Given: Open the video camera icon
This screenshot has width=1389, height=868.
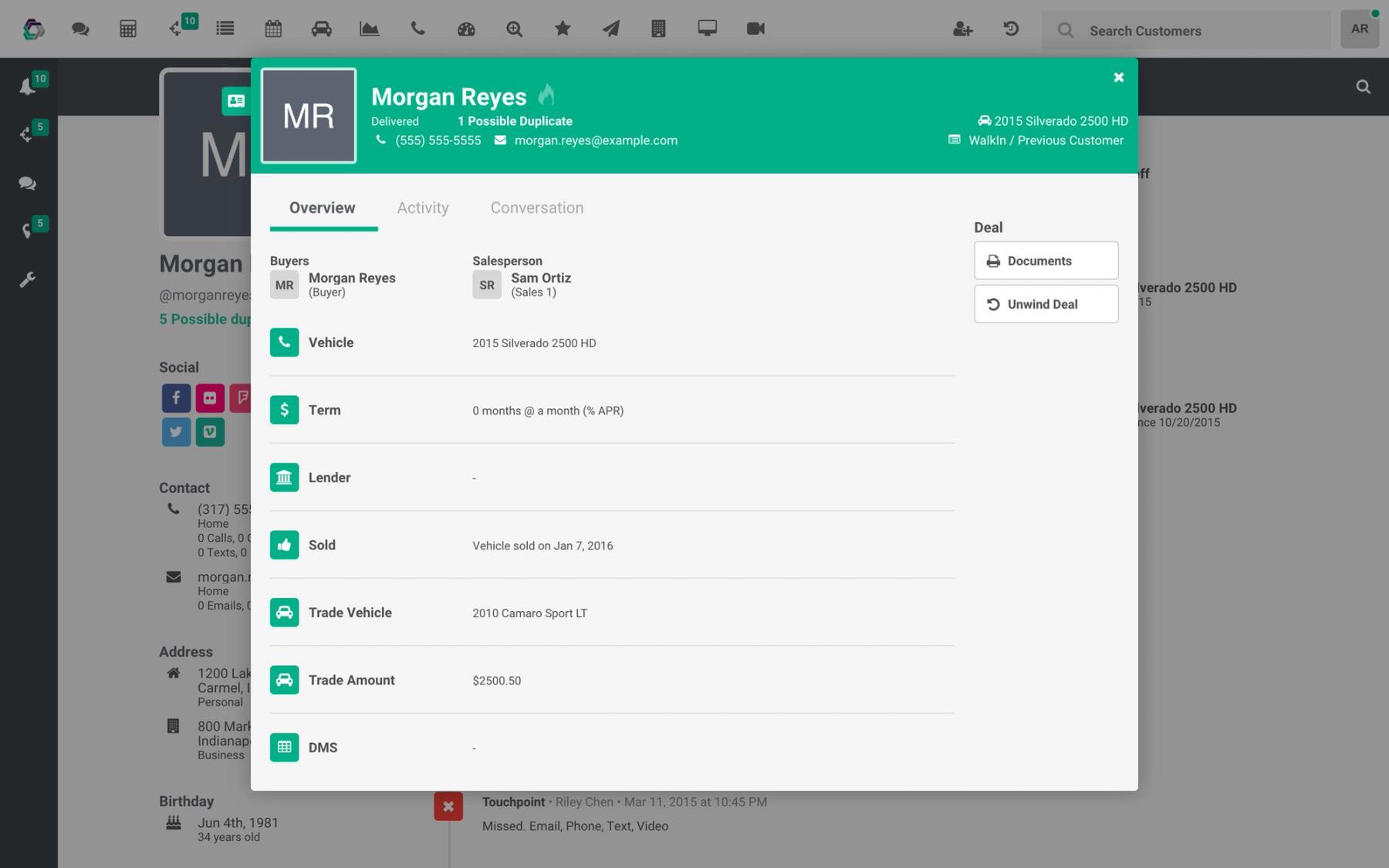Looking at the screenshot, I should click(755, 29).
